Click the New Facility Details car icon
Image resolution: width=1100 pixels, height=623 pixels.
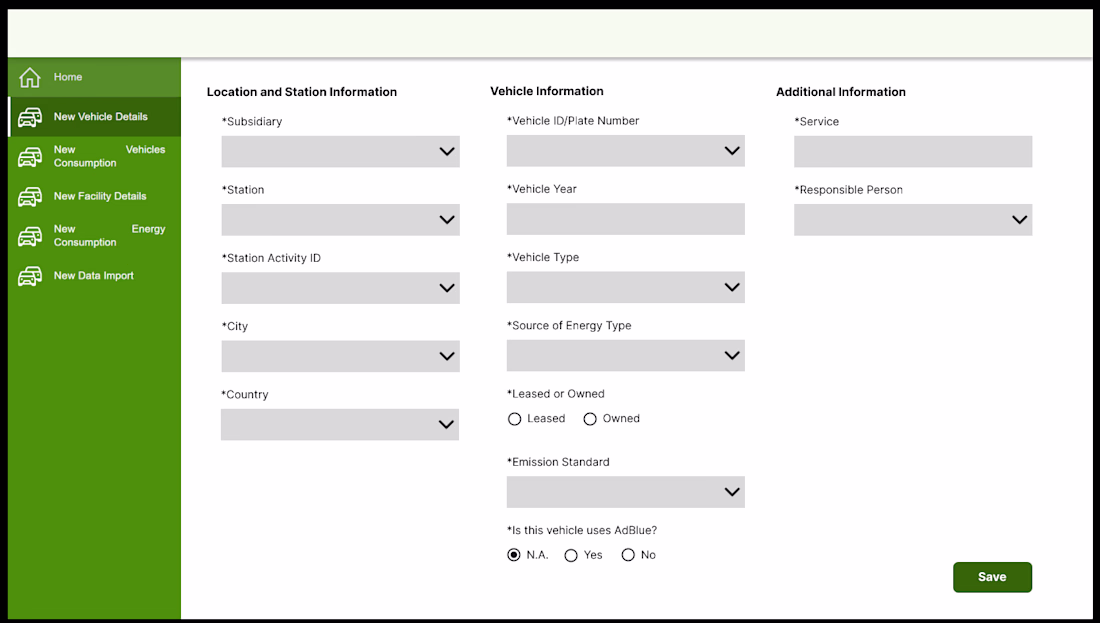pos(30,196)
